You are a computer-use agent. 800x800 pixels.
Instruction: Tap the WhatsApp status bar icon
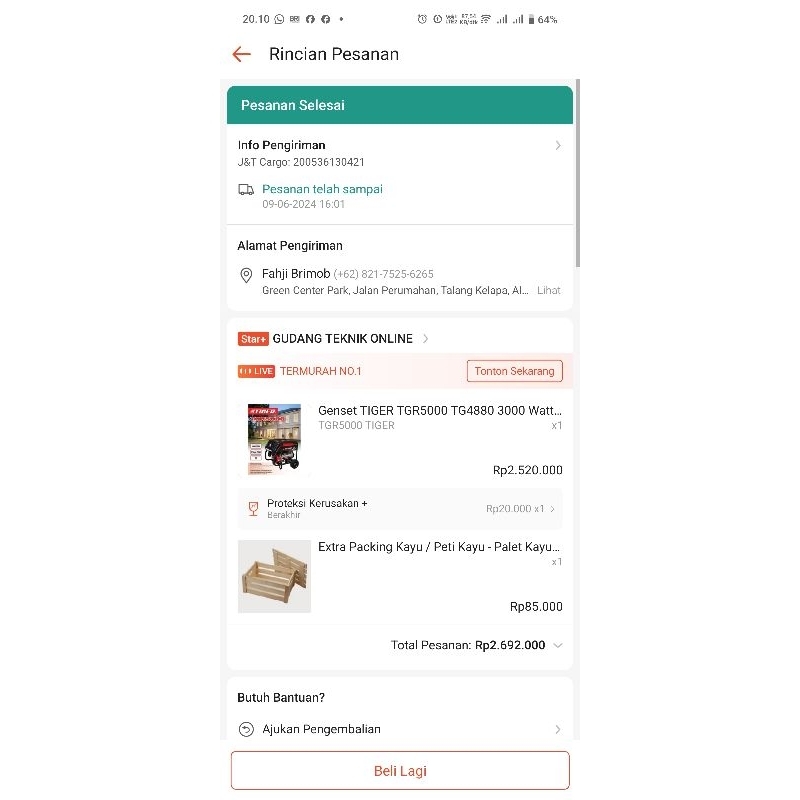point(279,19)
